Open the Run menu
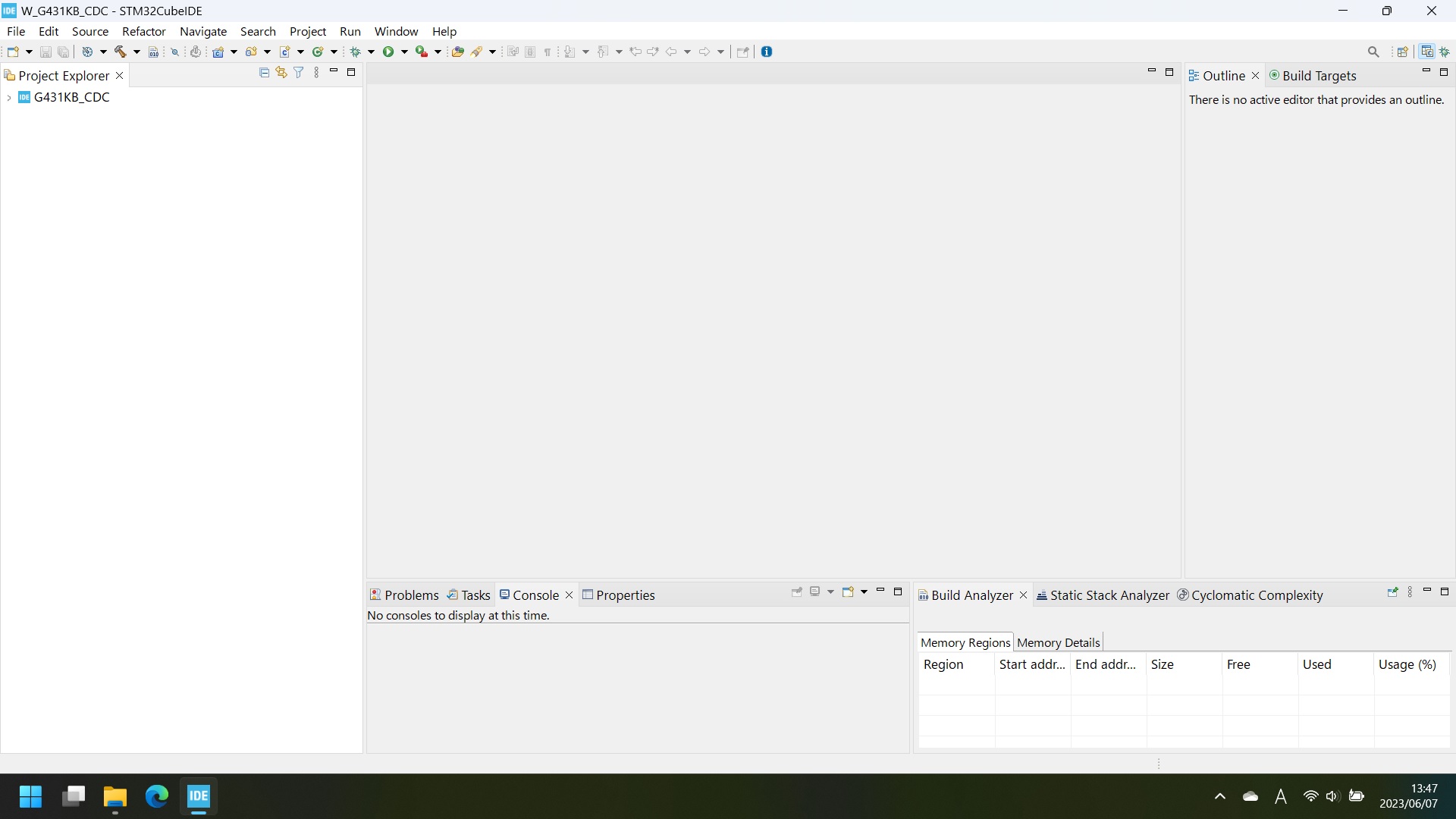This screenshot has width=1456, height=819. (350, 31)
